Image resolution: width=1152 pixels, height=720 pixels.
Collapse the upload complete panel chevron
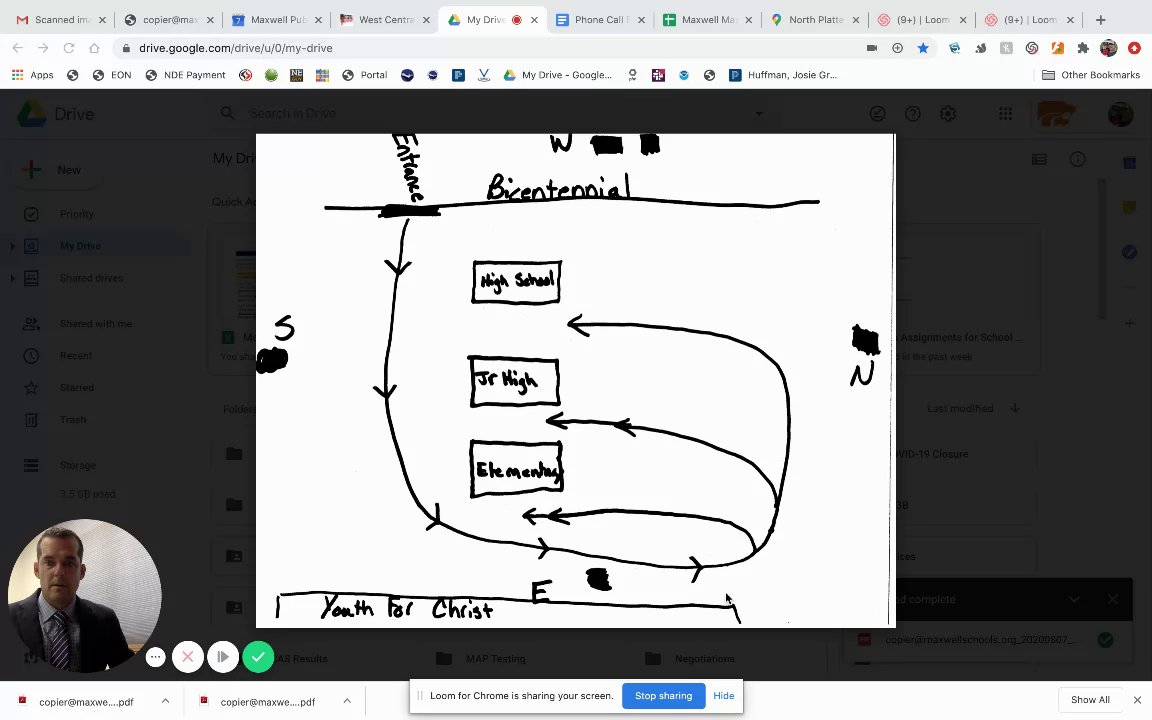(1074, 599)
